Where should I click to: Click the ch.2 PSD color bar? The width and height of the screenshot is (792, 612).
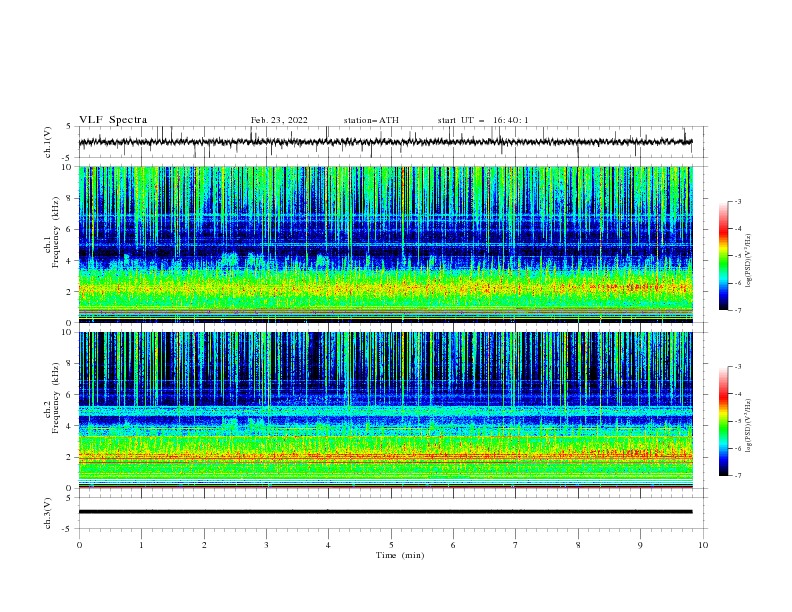tap(723, 421)
